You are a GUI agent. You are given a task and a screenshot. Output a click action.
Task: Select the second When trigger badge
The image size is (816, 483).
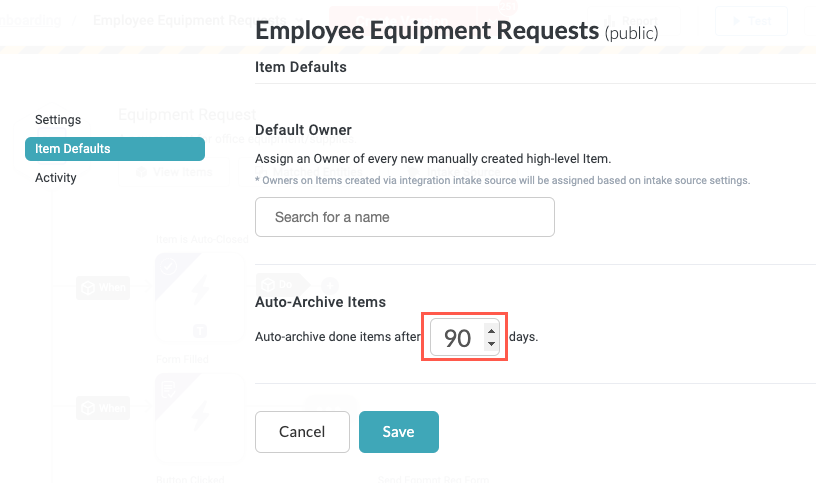103,408
